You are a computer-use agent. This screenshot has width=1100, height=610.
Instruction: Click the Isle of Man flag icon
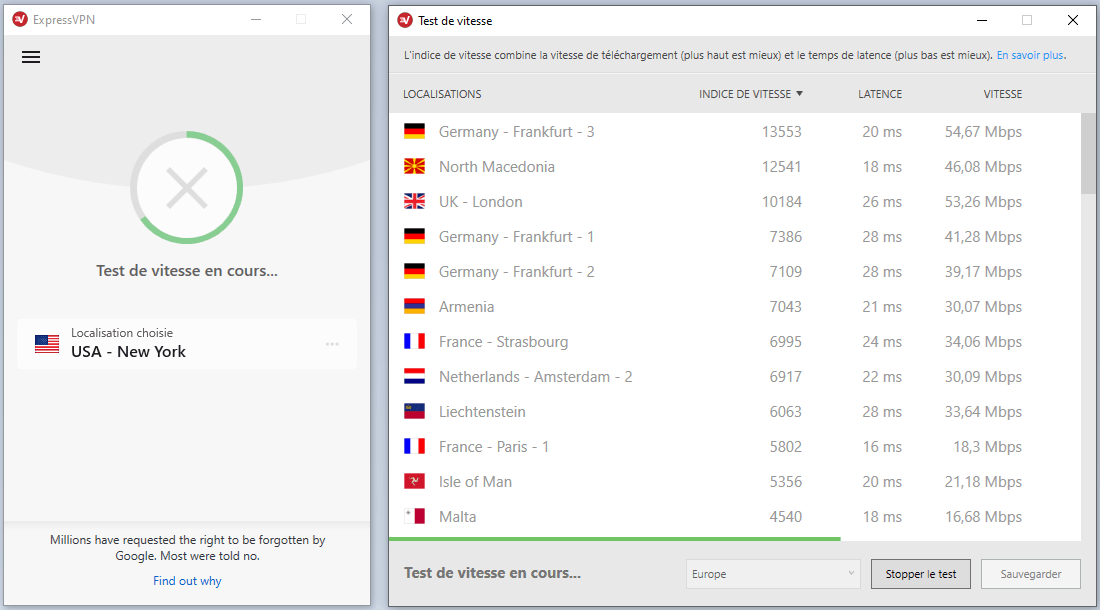[415, 482]
